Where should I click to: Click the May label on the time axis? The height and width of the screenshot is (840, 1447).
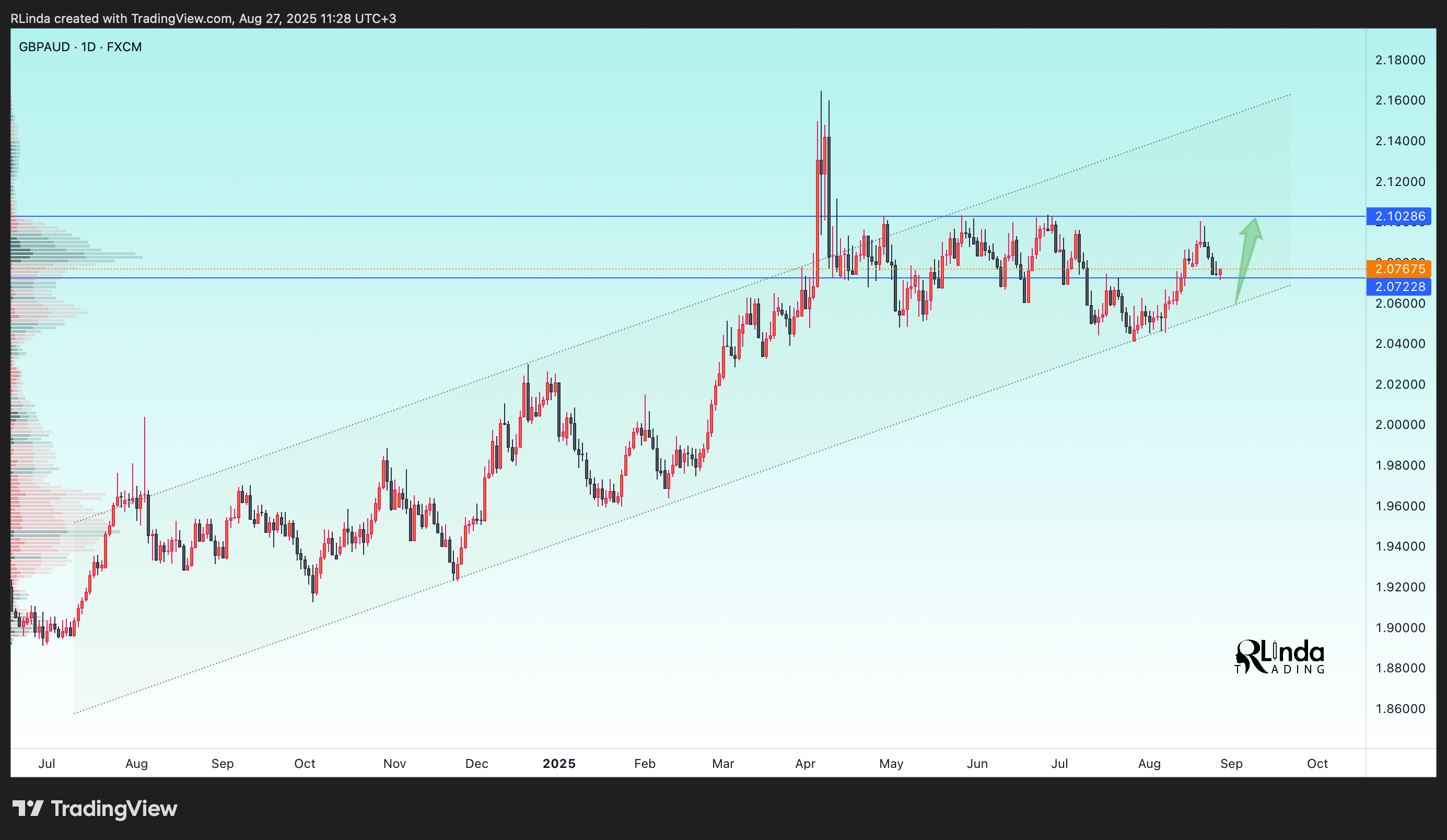coord(891,764)
